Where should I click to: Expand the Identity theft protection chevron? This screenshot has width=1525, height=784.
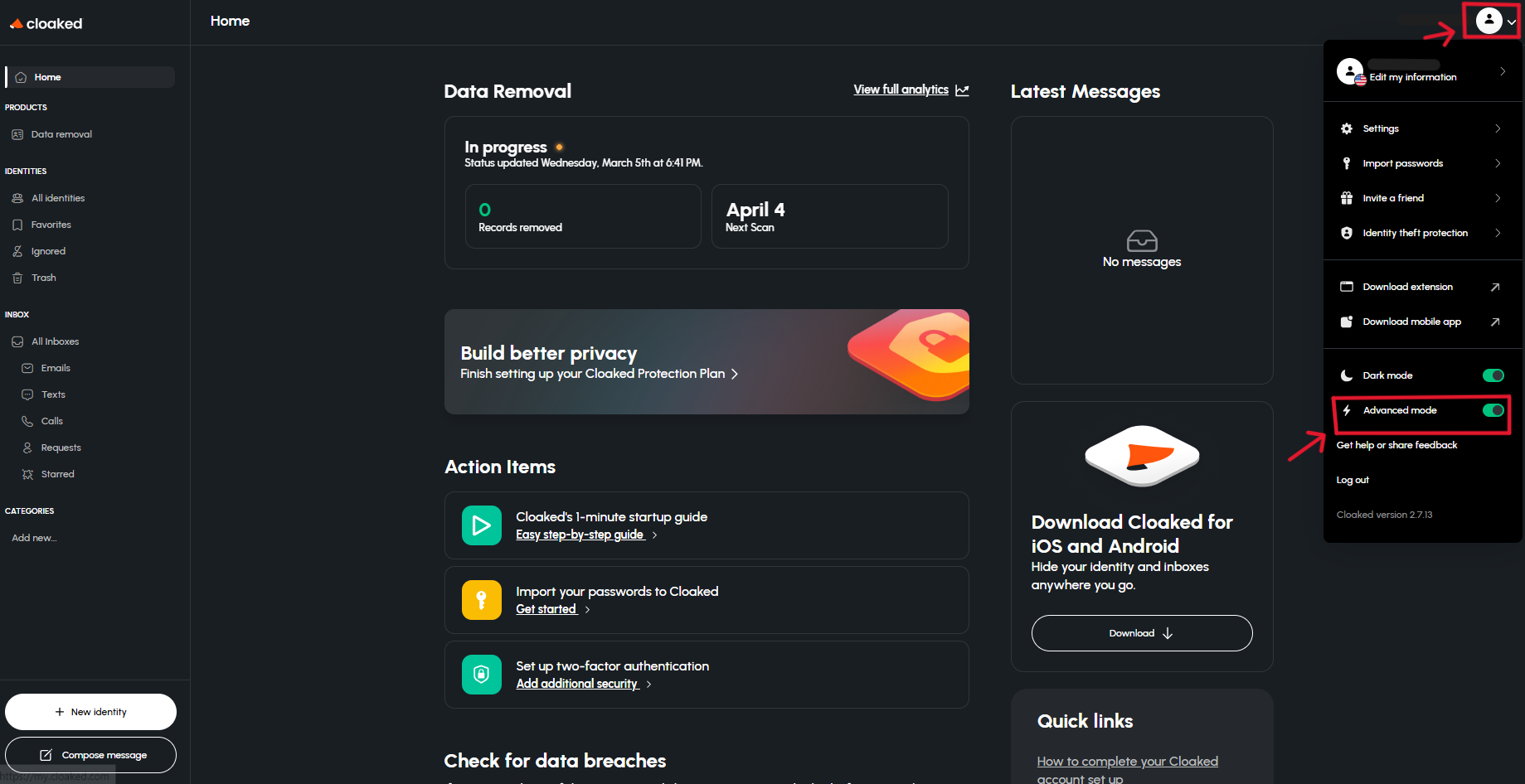coord(1498,233)
